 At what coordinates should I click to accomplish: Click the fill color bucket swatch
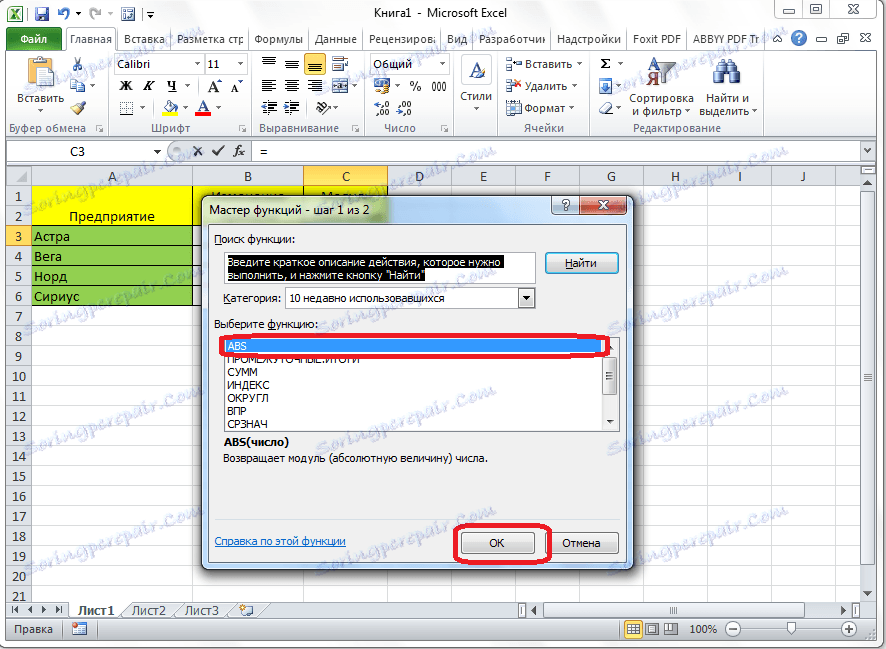click(x=170, y=108)
